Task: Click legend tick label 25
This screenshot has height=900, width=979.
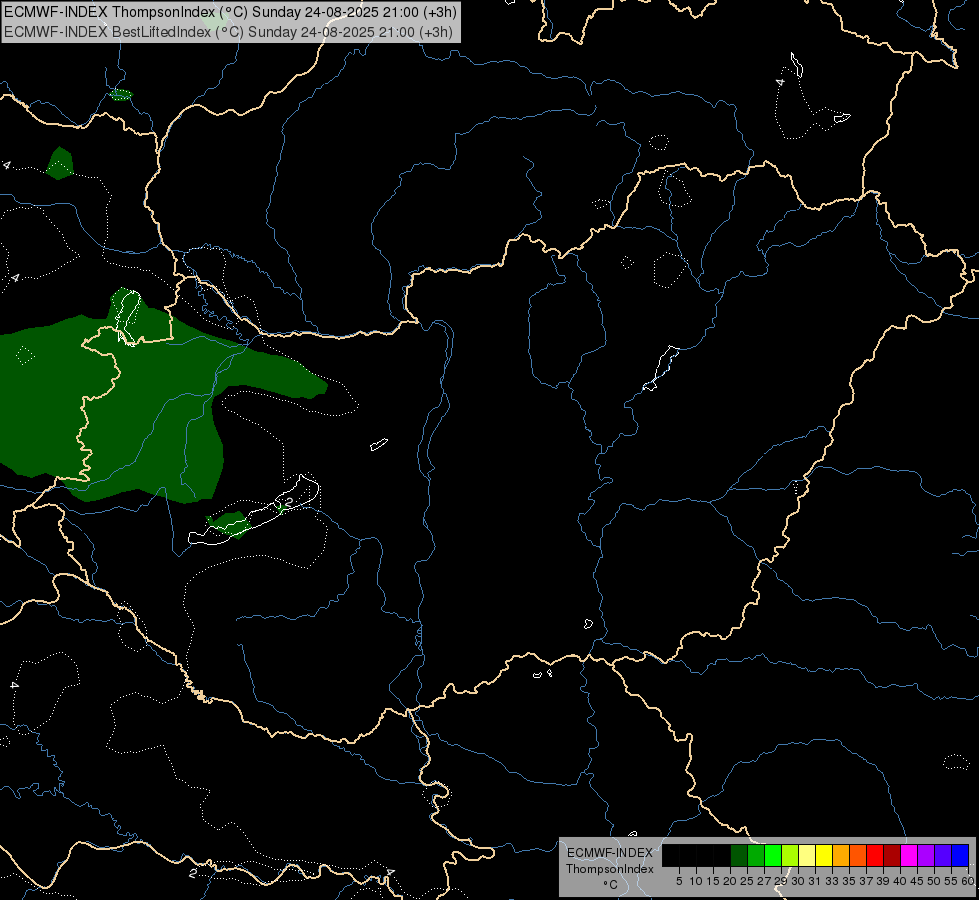Action: (x=747, y=881)
